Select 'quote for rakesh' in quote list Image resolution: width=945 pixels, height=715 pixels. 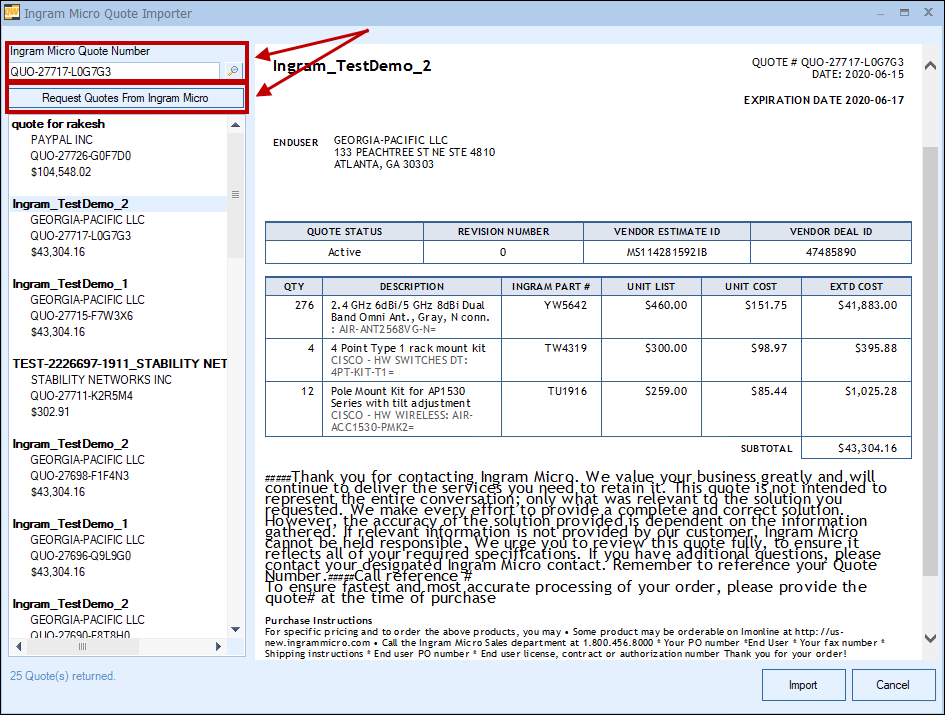click(x=58, y=124)
